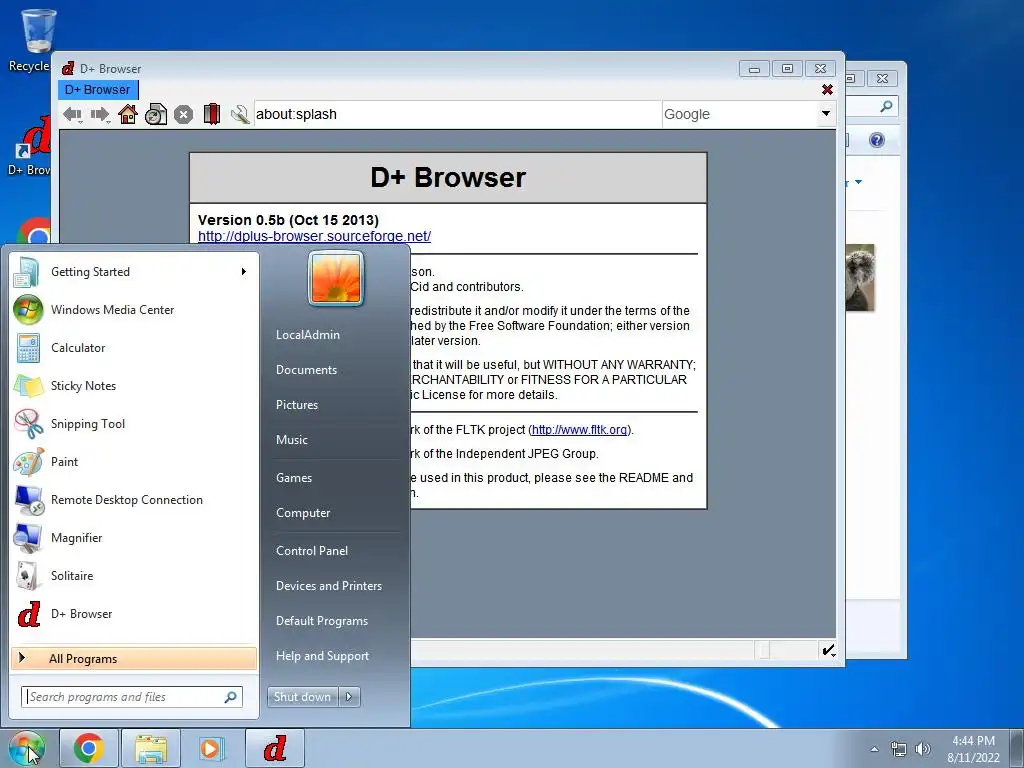Viewport: 1024px width, 768px height.
Task: Open the tools wrench icon
Action: coord(240,114)
